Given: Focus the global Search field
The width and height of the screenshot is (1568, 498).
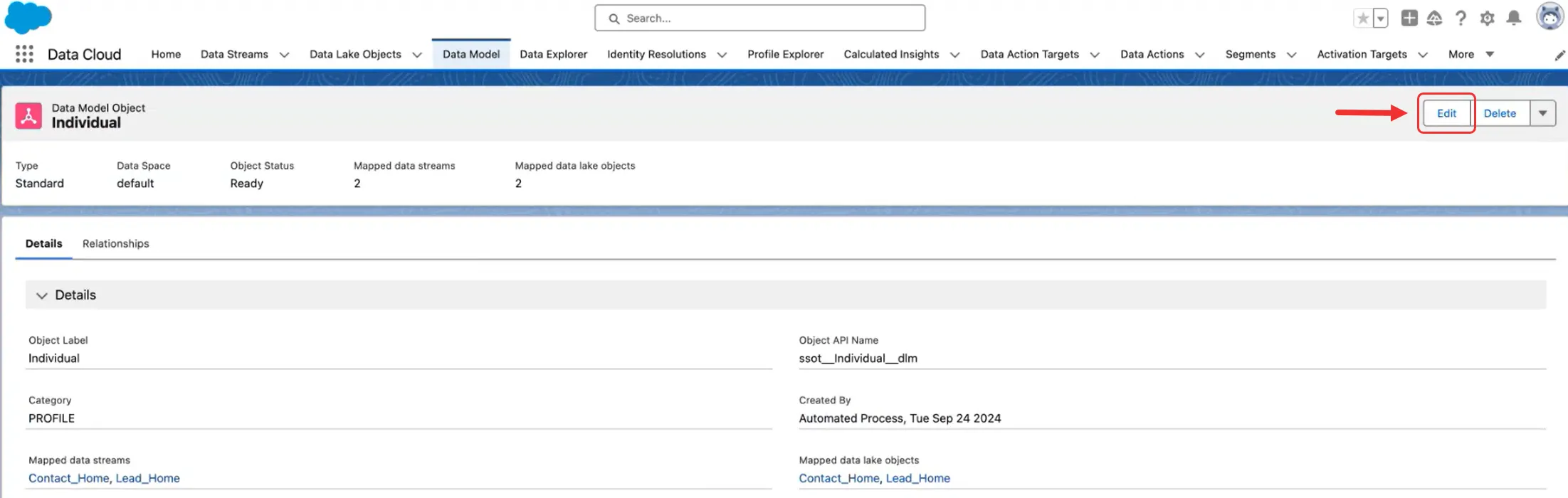Looking at the screenshot, I should pos(759,18).
